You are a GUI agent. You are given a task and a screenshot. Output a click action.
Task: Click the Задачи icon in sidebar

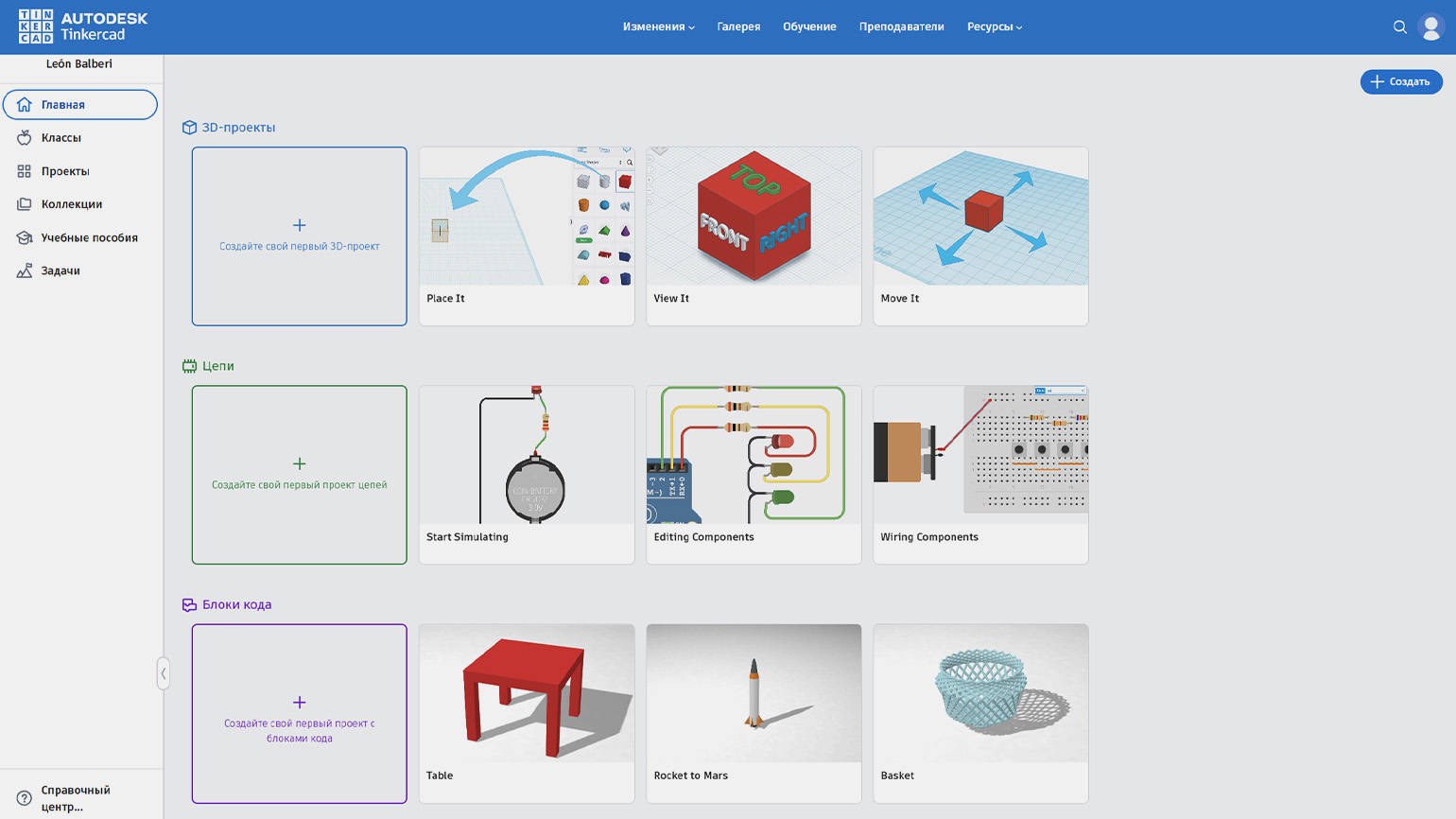[25, 270]
